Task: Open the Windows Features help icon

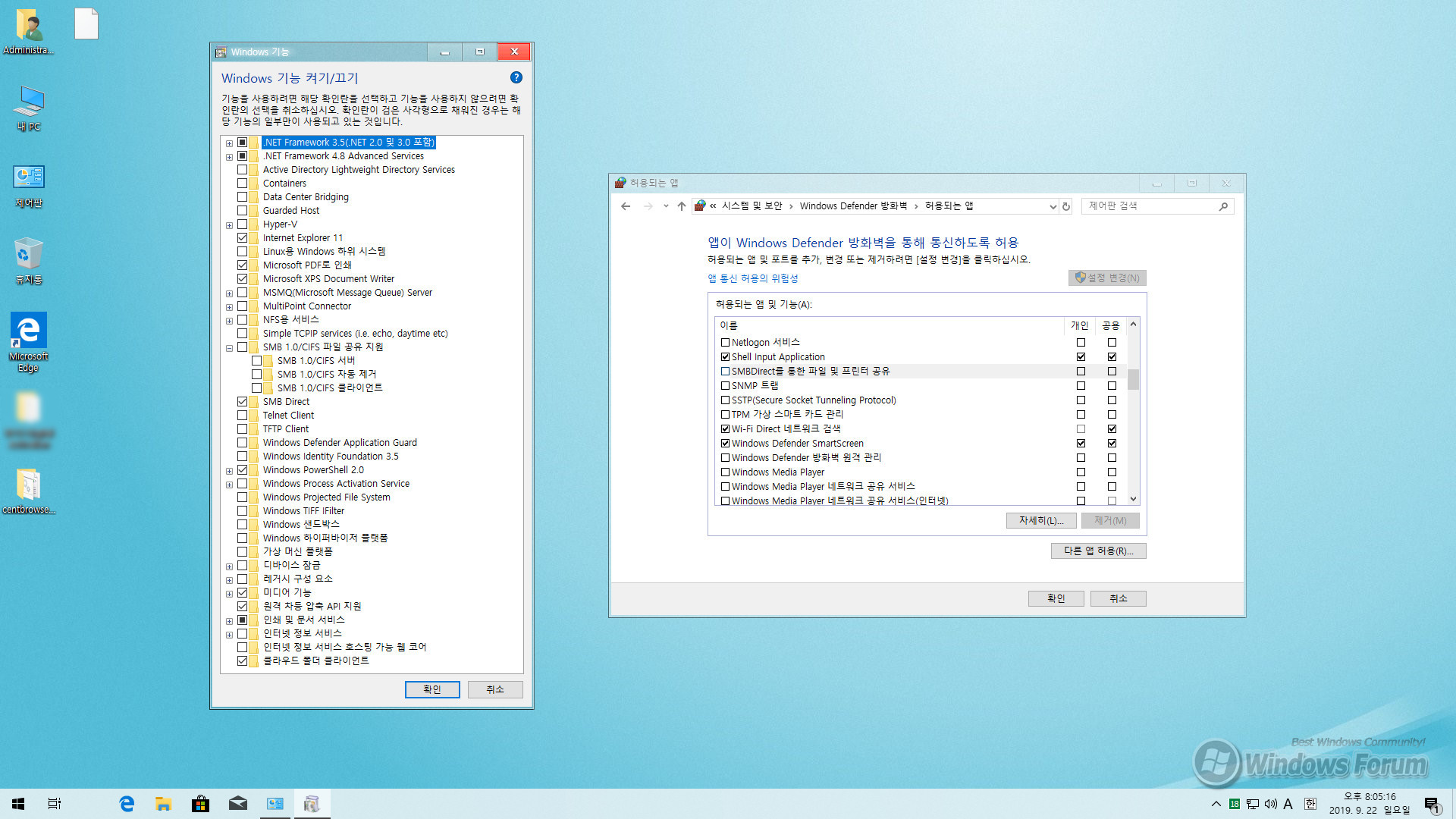Action: (516, 77)
